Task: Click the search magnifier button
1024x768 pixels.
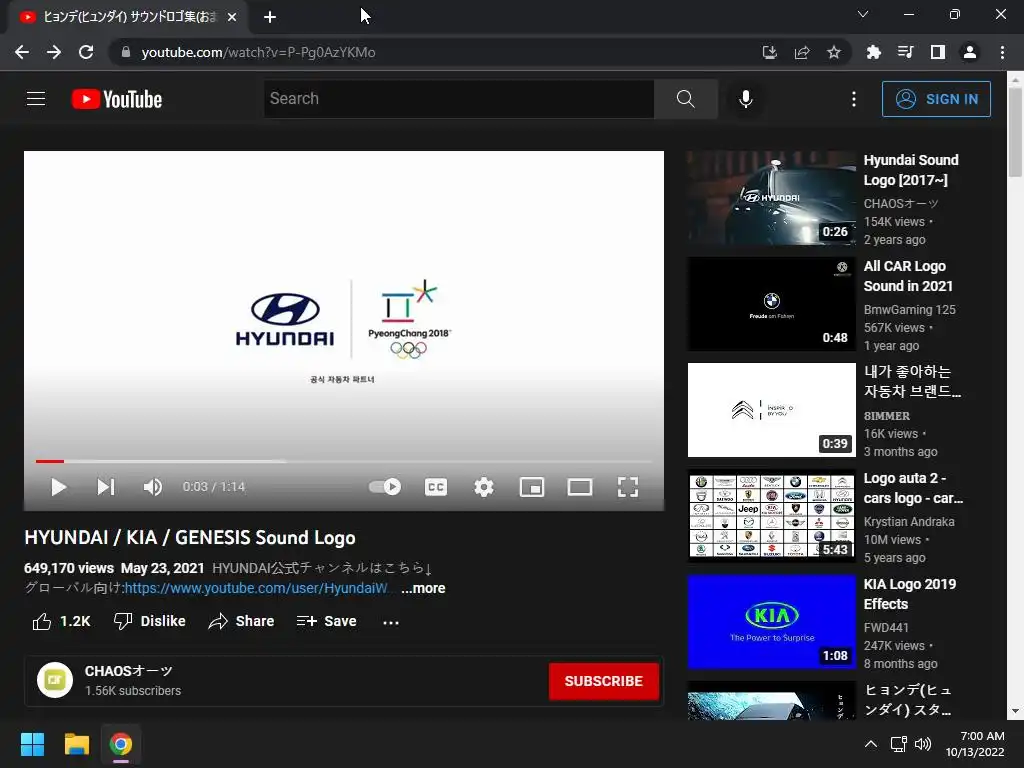Action: (686, 99)
